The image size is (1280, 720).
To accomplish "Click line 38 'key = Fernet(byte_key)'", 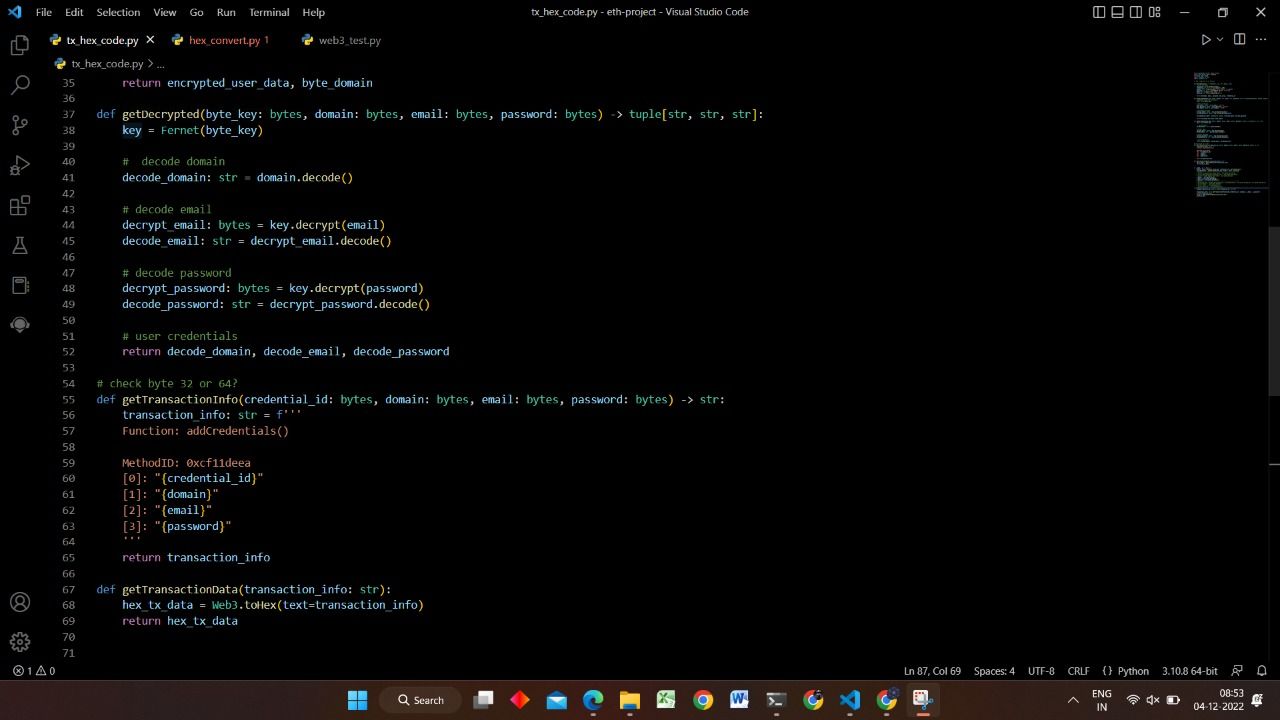I will point(192,130).
